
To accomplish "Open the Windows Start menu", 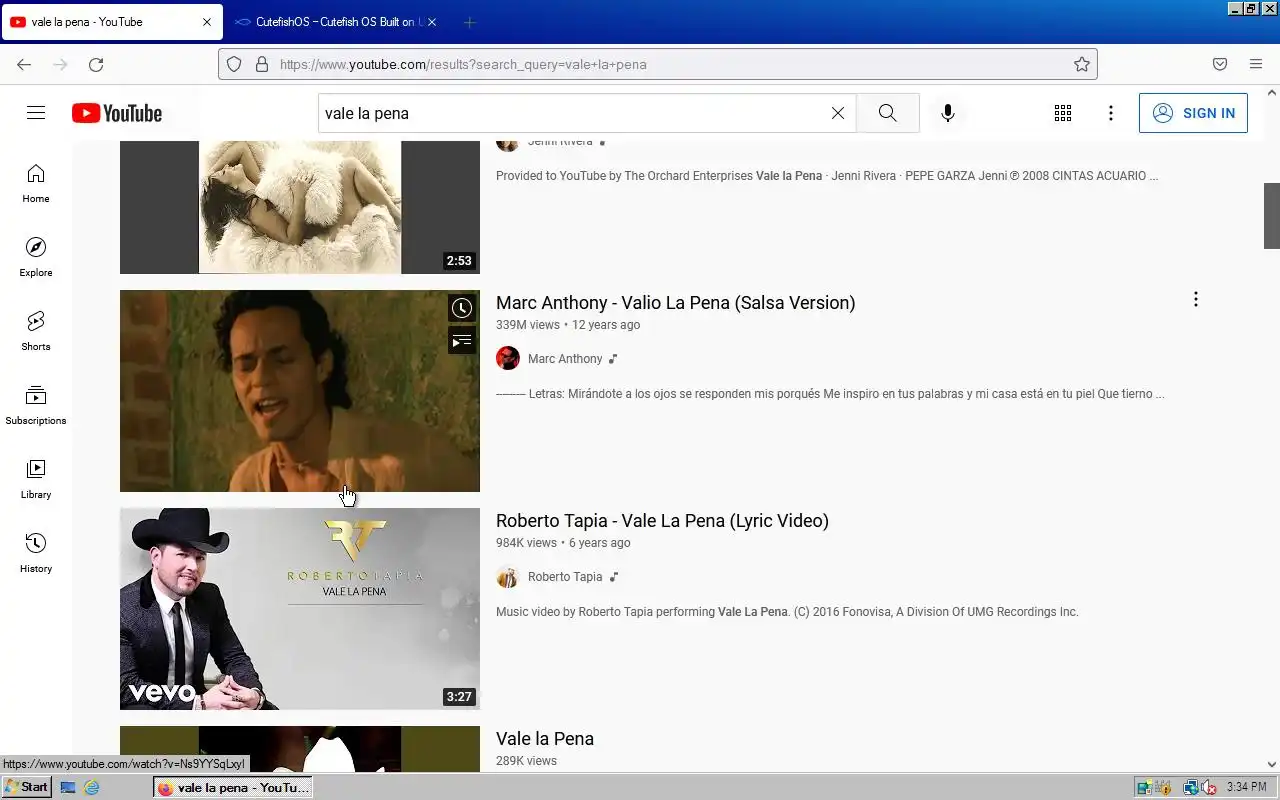I will 26,787.
